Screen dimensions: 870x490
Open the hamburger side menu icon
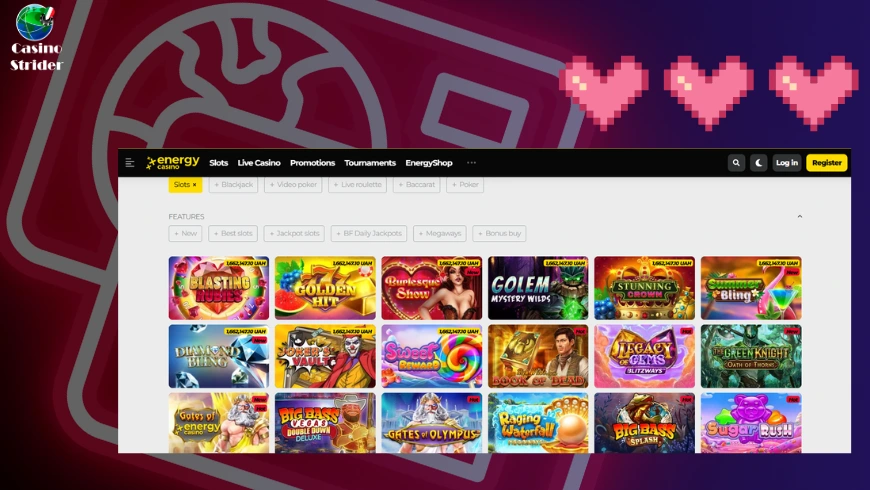pyautogui.click(x=130, y=163)
